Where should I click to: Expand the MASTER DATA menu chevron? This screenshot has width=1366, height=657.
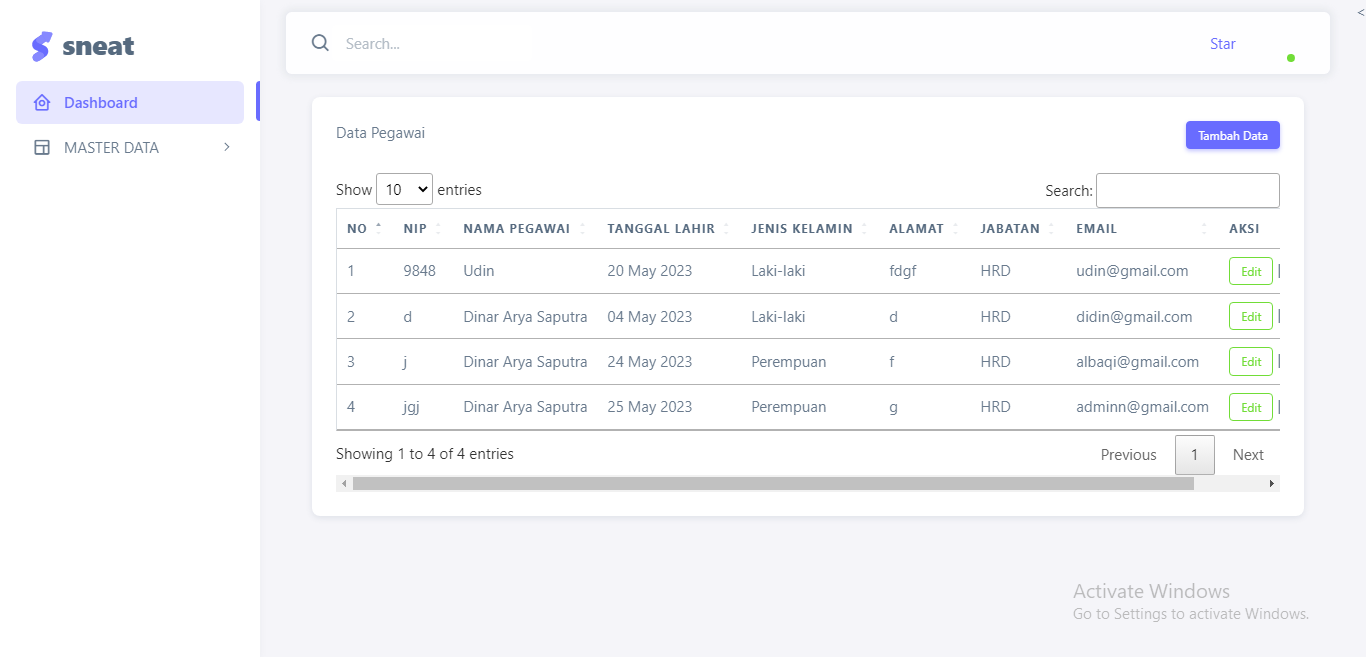click(227, 147)
